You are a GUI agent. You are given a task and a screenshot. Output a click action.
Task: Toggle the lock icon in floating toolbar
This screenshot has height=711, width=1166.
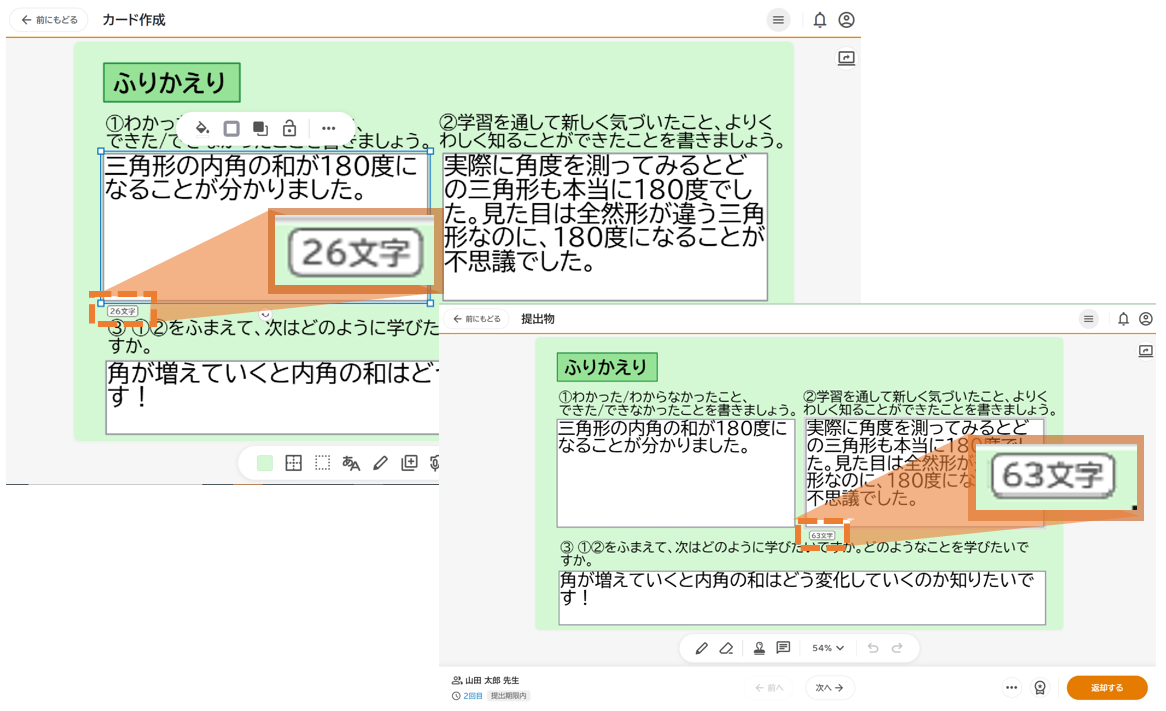289,129
